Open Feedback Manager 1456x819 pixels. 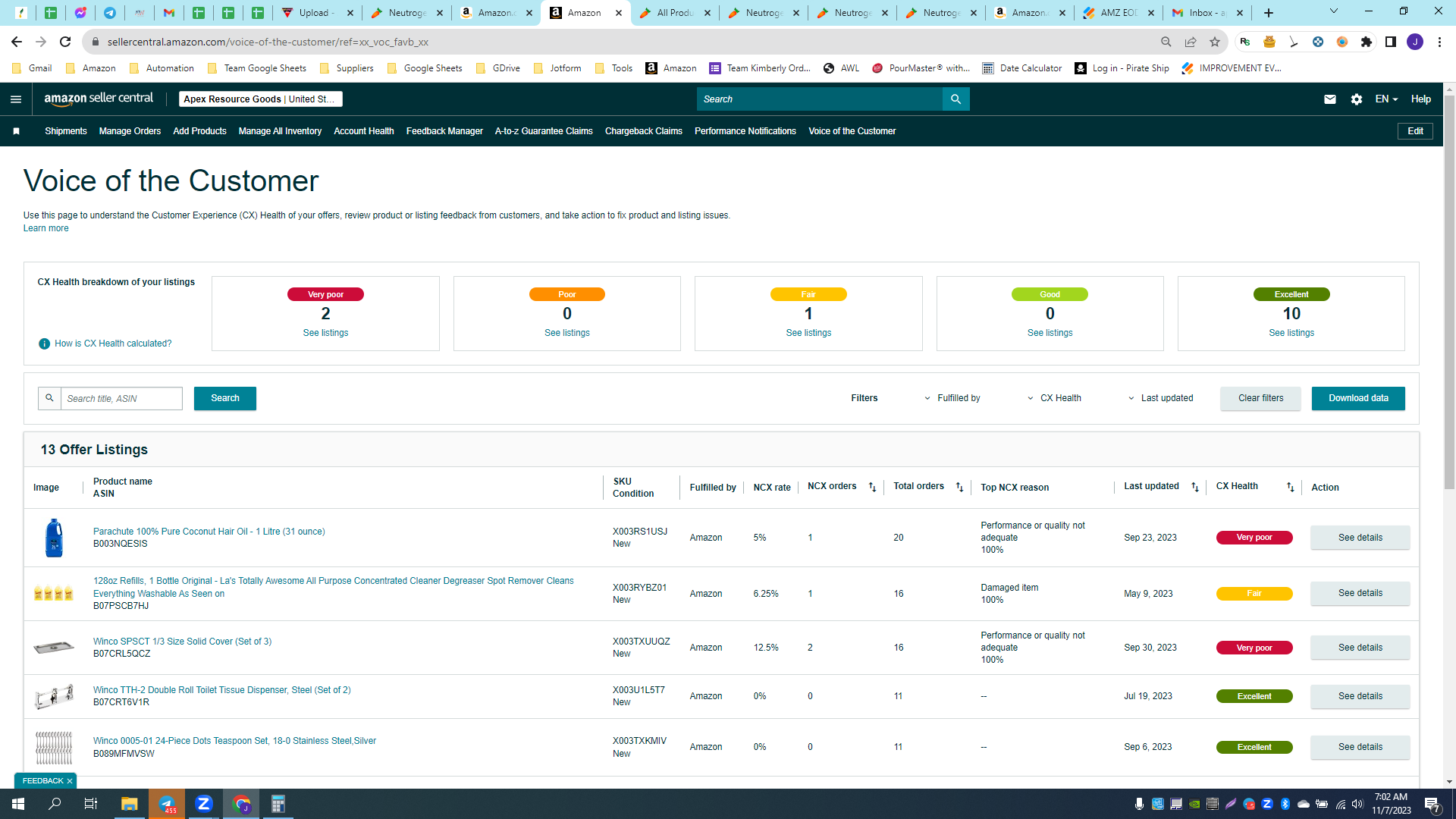point(444,131)
